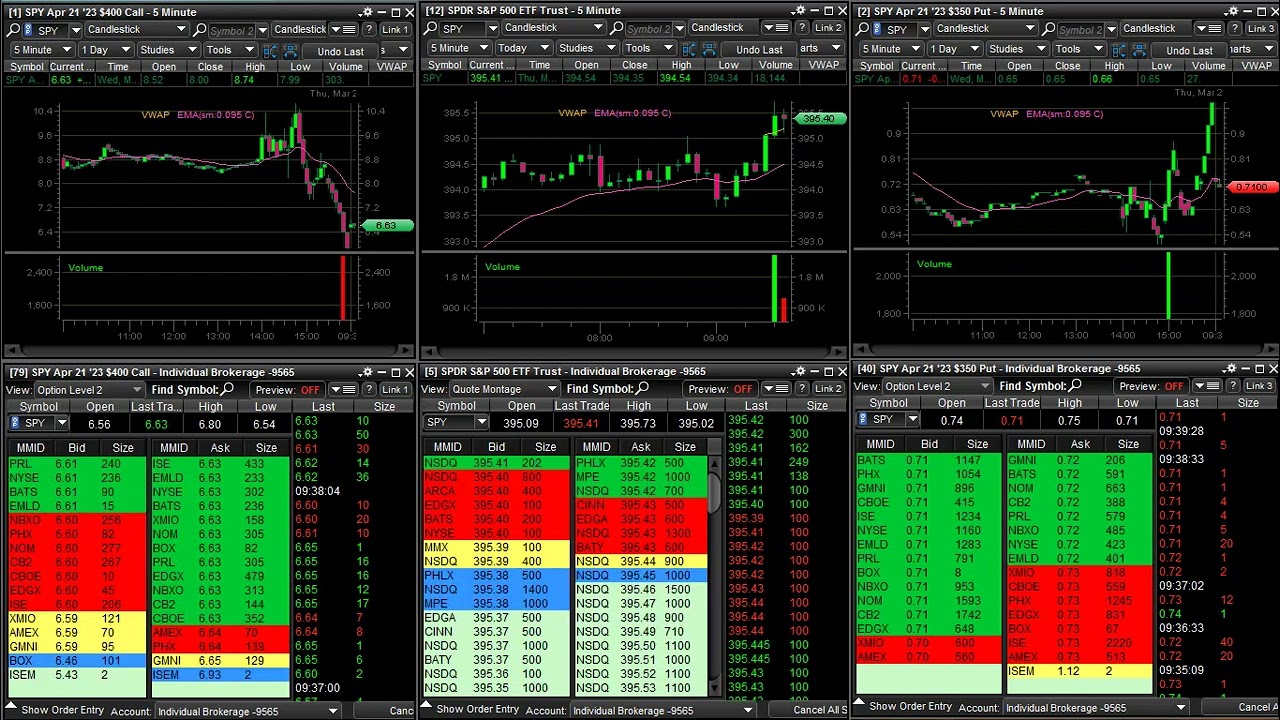Viewport: 1280px width, 720px height.
Task: Click symbol search magnifier in $400 Call chart
Action: (x=15, y=30)
